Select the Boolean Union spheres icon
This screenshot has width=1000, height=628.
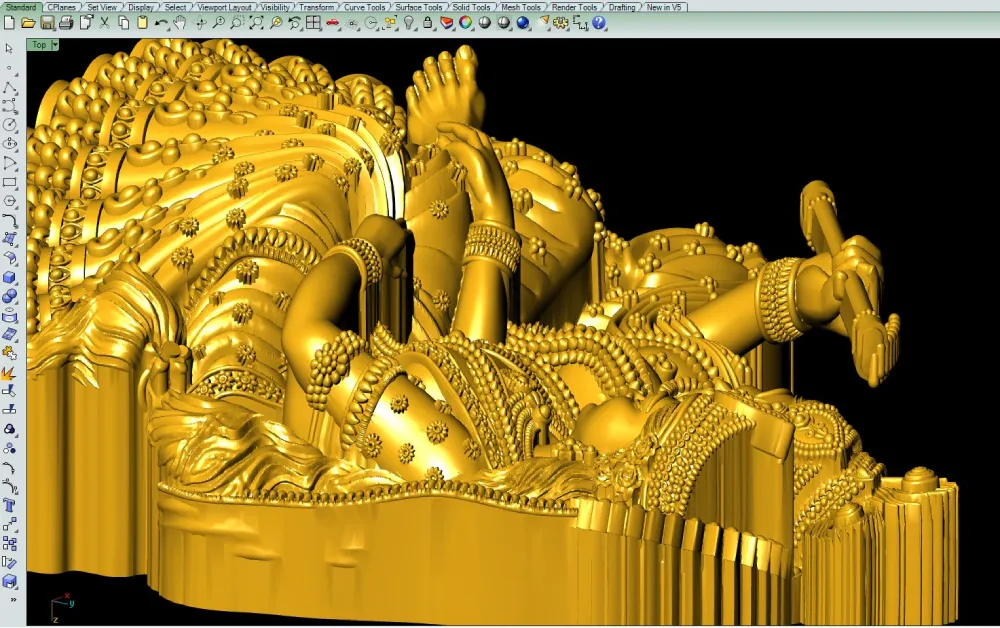(9, 296)
